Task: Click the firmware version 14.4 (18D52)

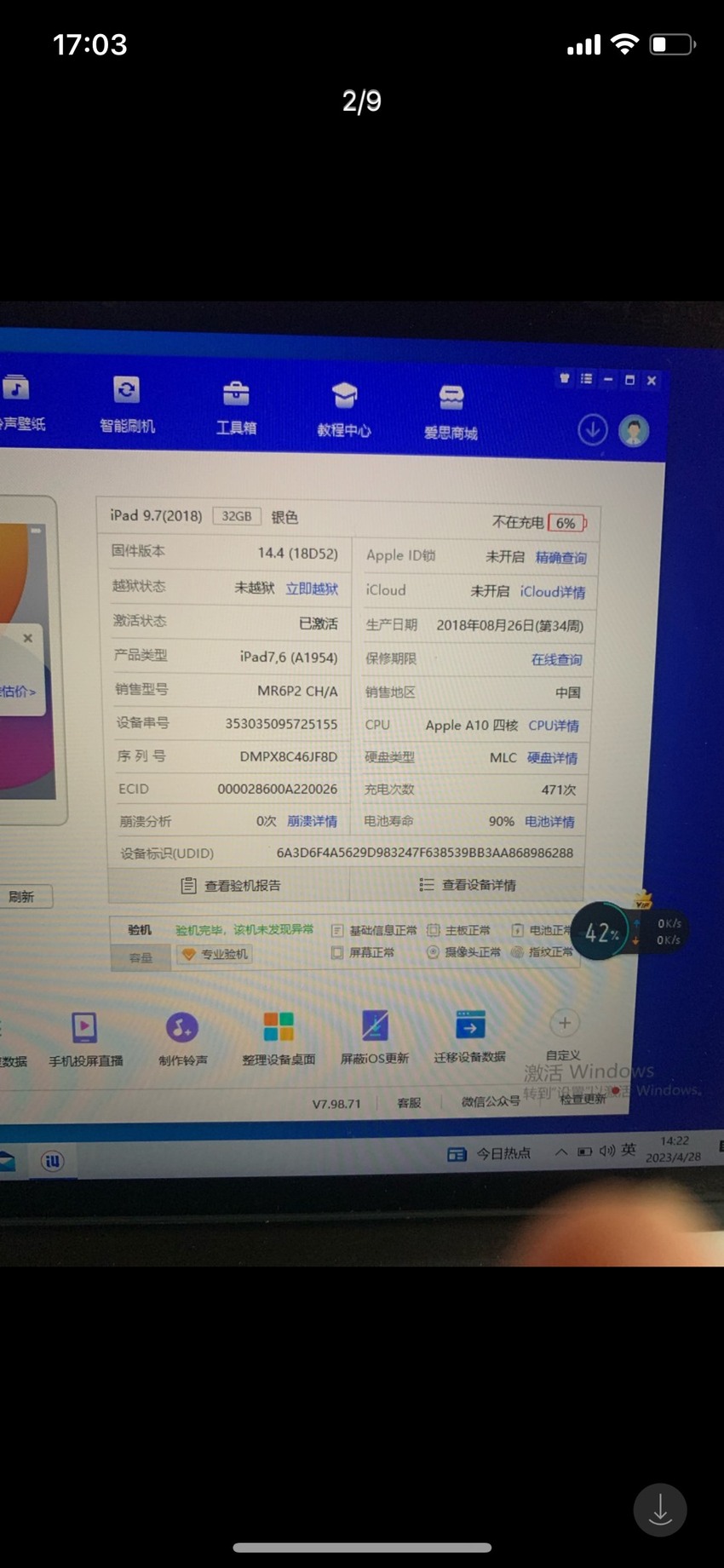Action: point(297,554)
